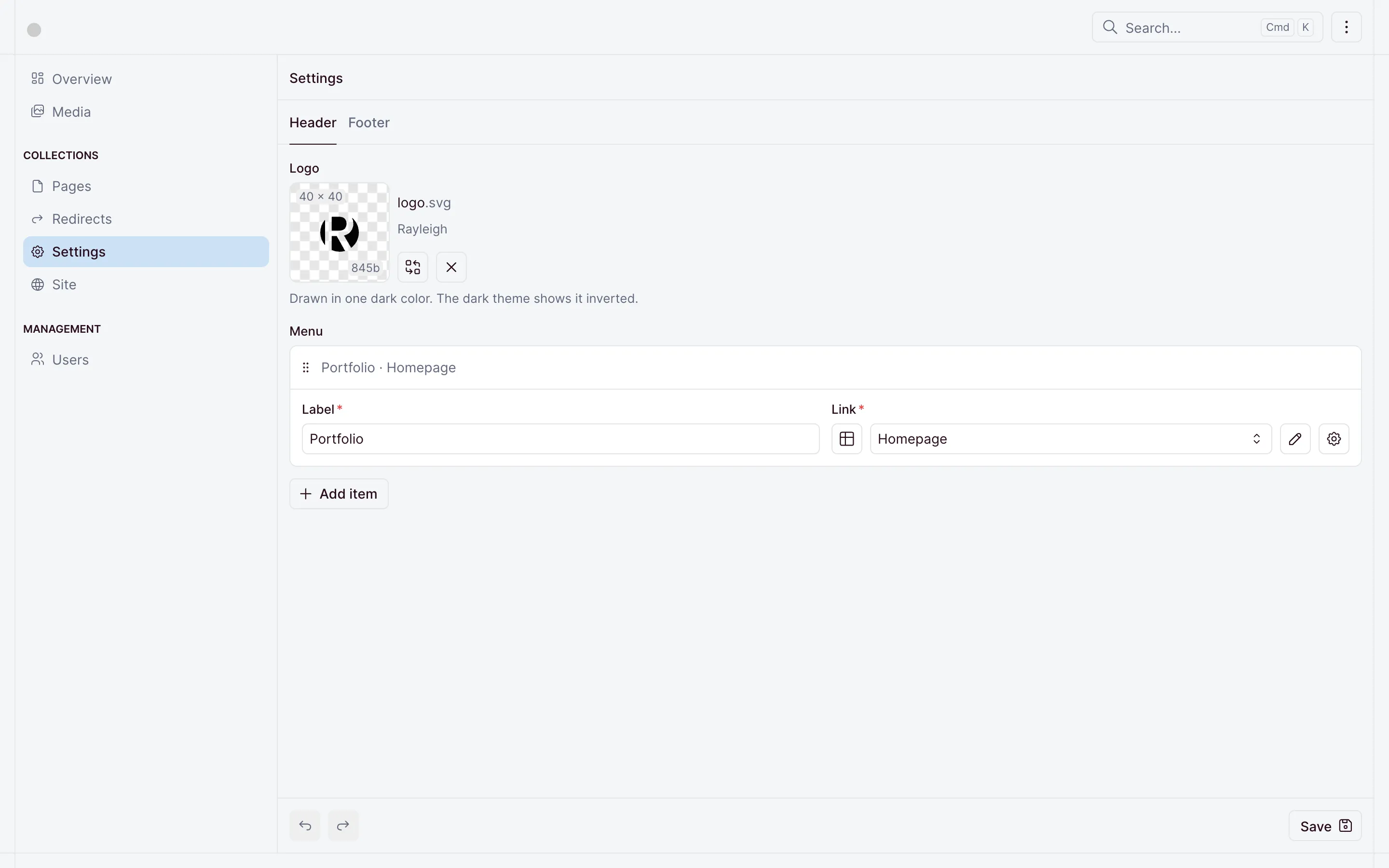The height and width of the screenshot is (868, 1389).
Task: Open Site in the sidebar
Action: tap(146, 284)
